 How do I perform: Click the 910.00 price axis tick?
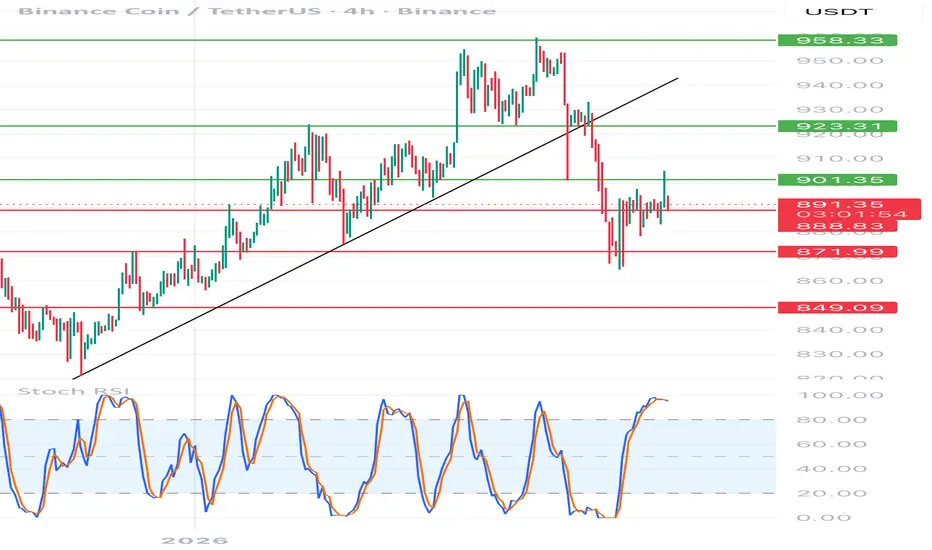pos(839,159)
